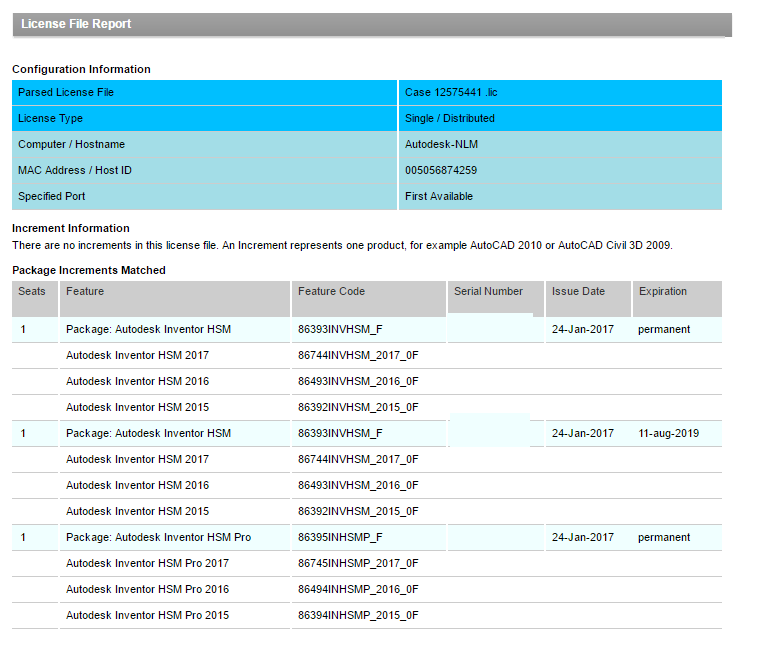
Task: Click the 11-aug-2019 expiration date
Action: point(668,433)
